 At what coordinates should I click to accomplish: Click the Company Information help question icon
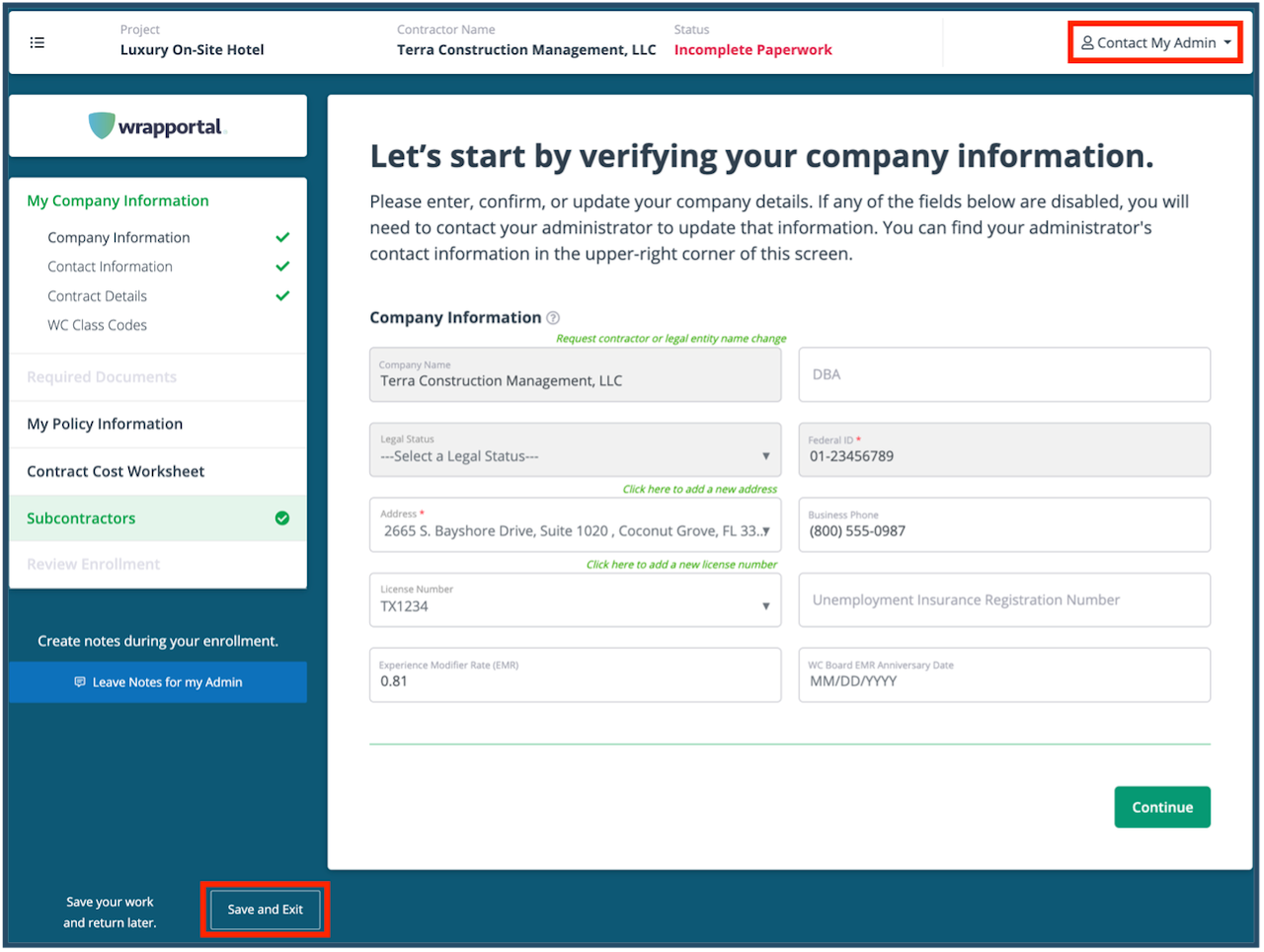[553, 318]
